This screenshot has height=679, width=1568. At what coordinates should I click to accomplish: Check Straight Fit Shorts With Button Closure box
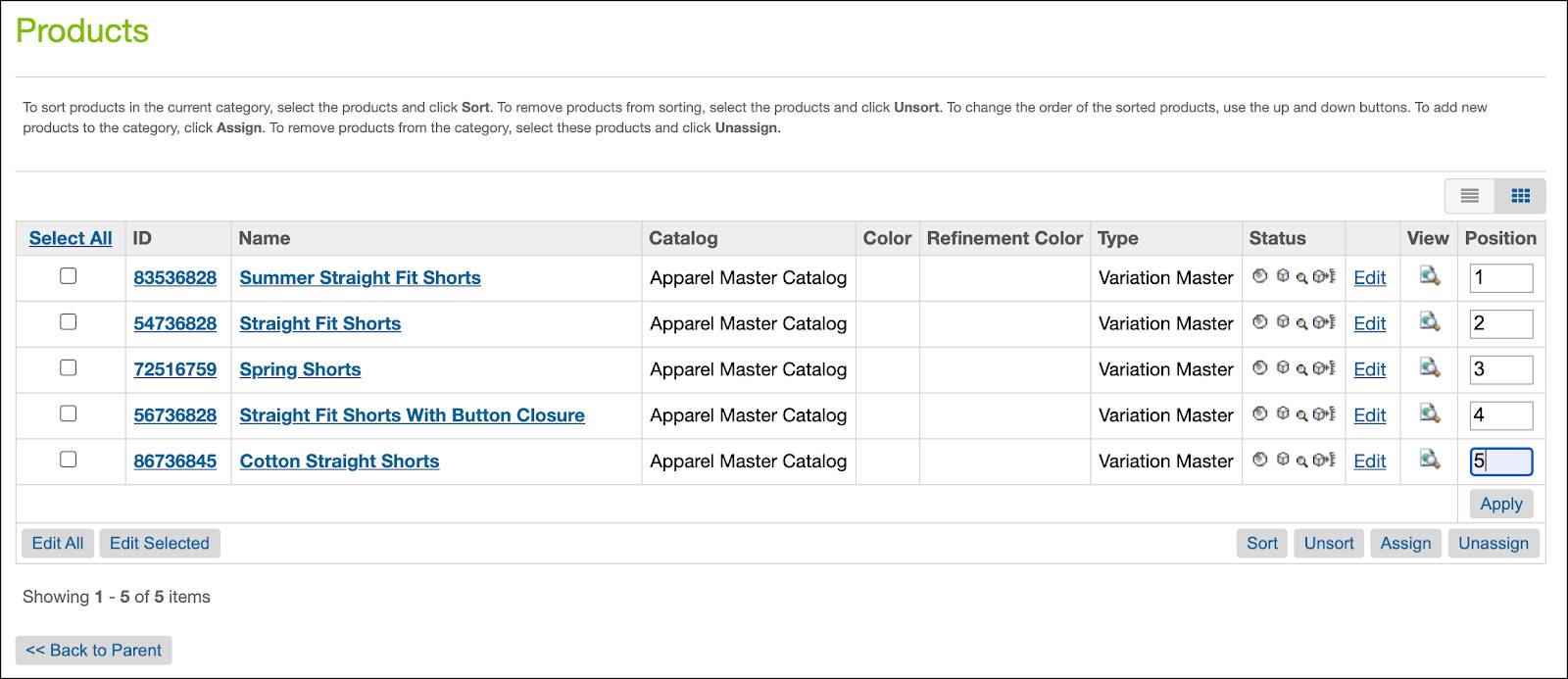click(68, 413)
